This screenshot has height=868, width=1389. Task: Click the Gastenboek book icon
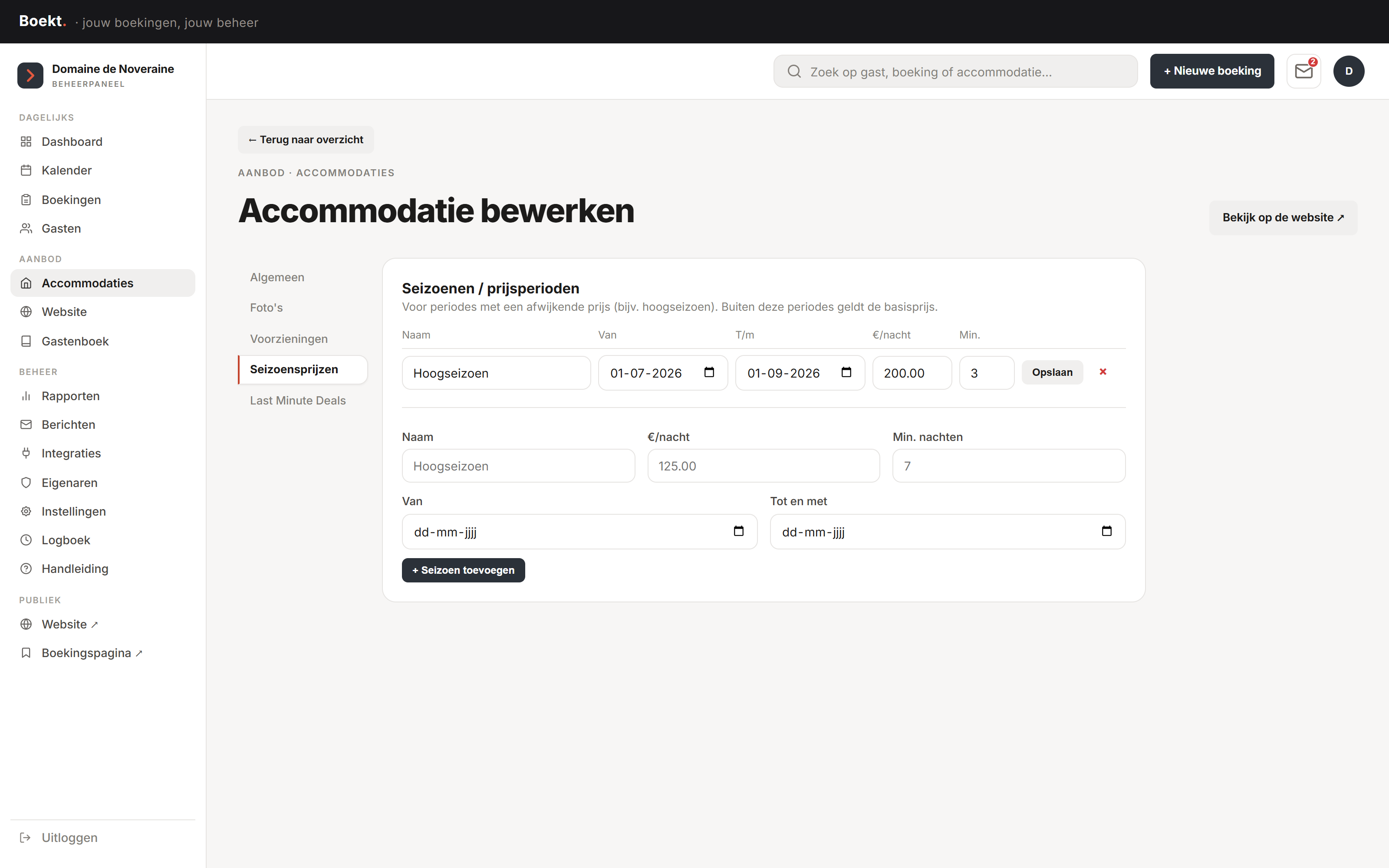pyautogui.click(x=26, y=341)
